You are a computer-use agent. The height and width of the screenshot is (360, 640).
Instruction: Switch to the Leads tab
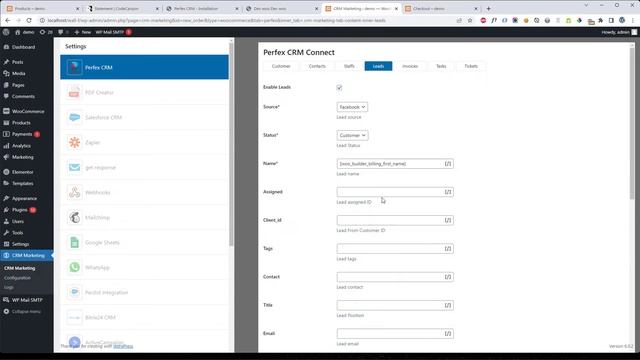378,66
